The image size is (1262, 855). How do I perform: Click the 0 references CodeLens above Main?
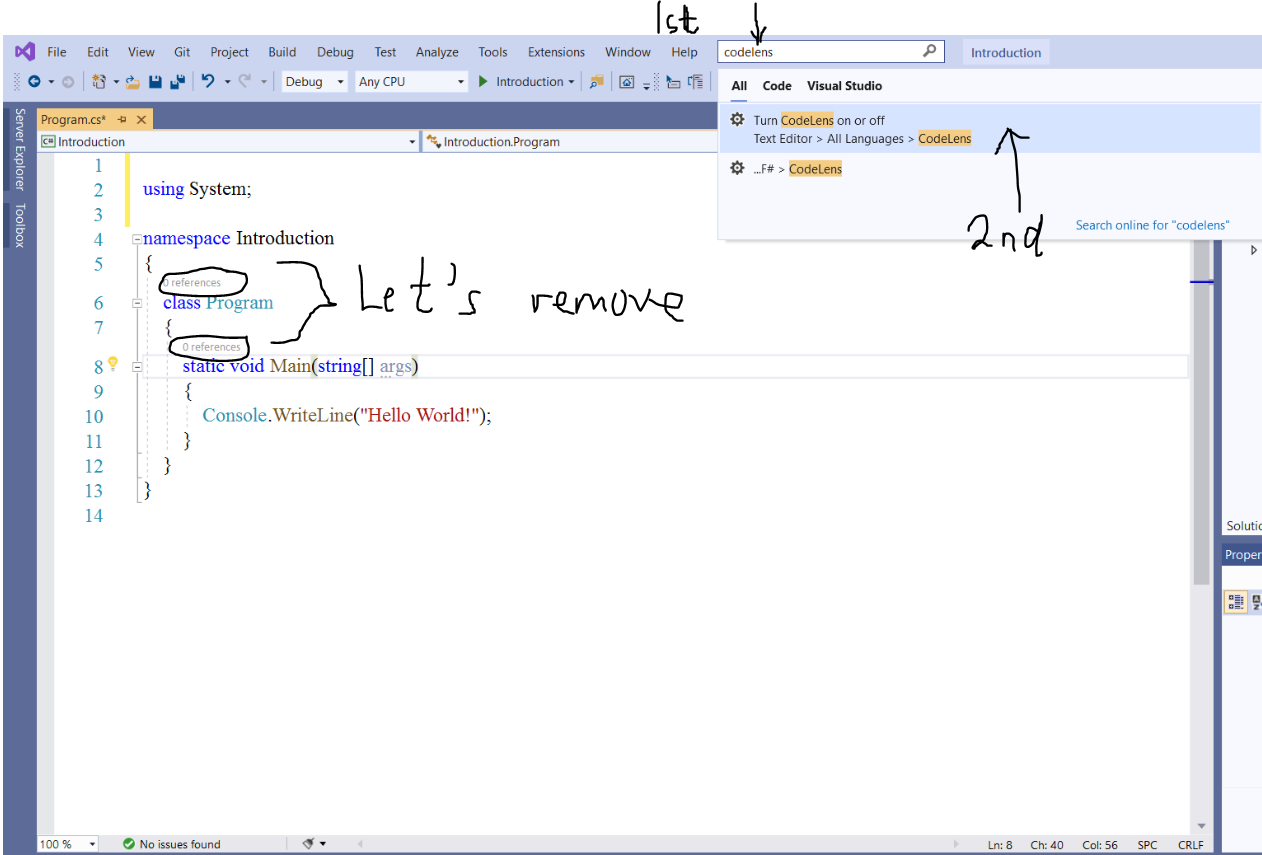click(x=211, y=347)
